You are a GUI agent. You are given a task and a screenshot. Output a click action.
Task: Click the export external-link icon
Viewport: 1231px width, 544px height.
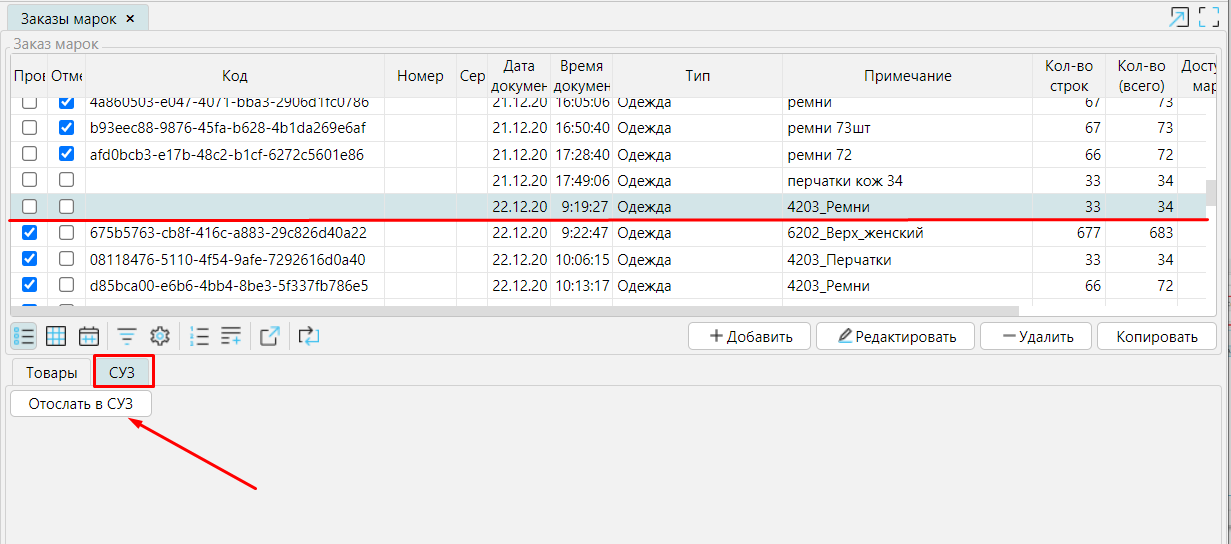tap(269, 336)
